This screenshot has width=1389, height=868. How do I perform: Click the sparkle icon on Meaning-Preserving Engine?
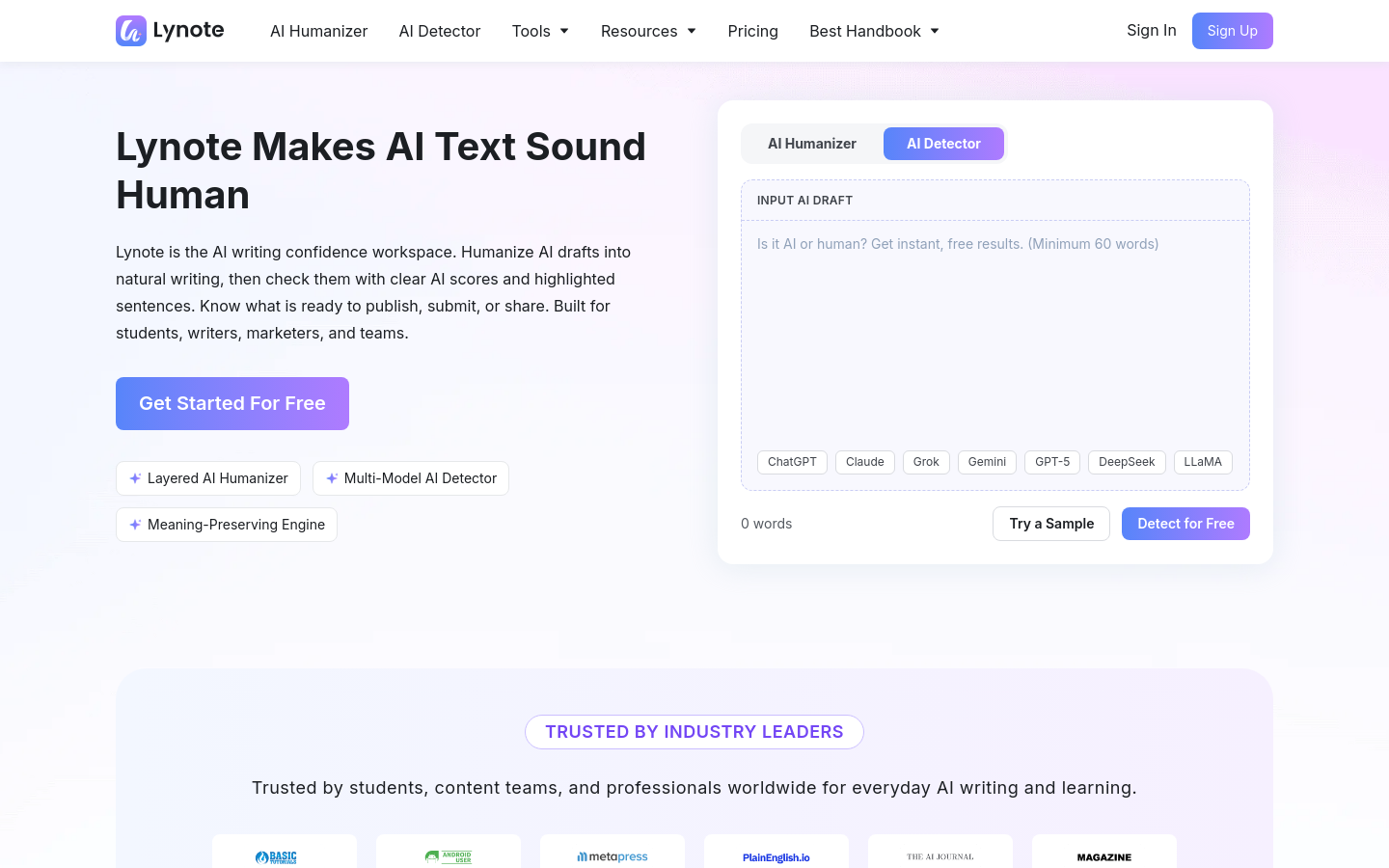[x=135, y=525]
